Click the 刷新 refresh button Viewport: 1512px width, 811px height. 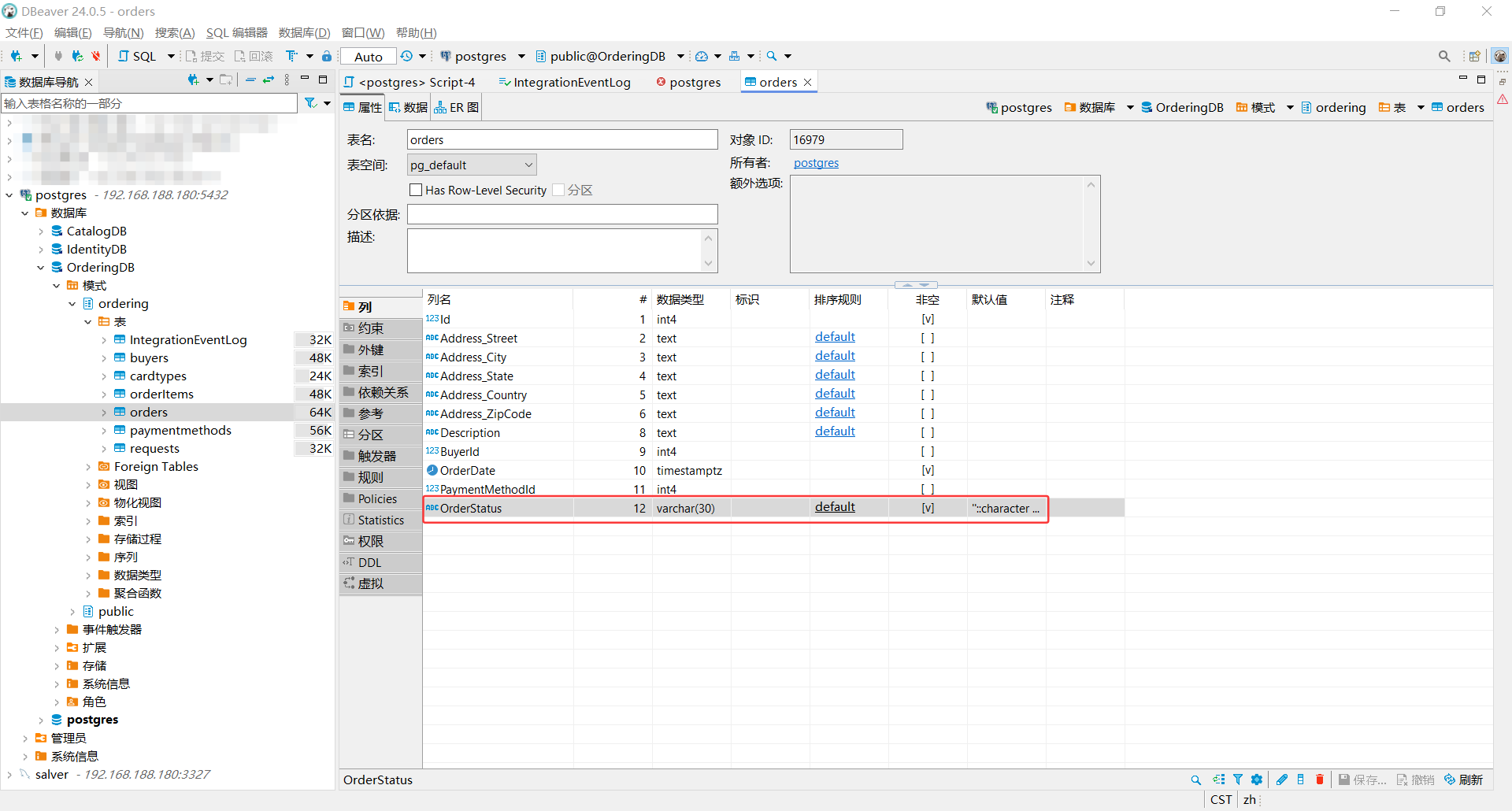pyautogui.click(x=1463, y=780)
